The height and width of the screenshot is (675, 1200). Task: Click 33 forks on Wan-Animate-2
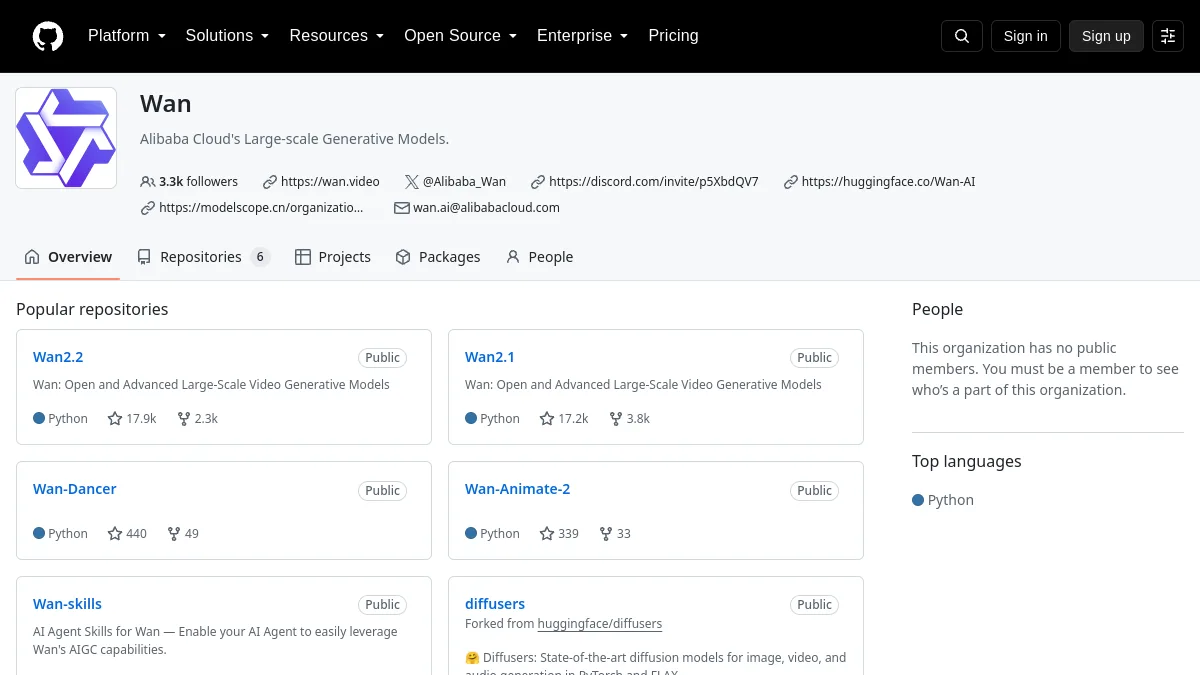coord(614,534)
